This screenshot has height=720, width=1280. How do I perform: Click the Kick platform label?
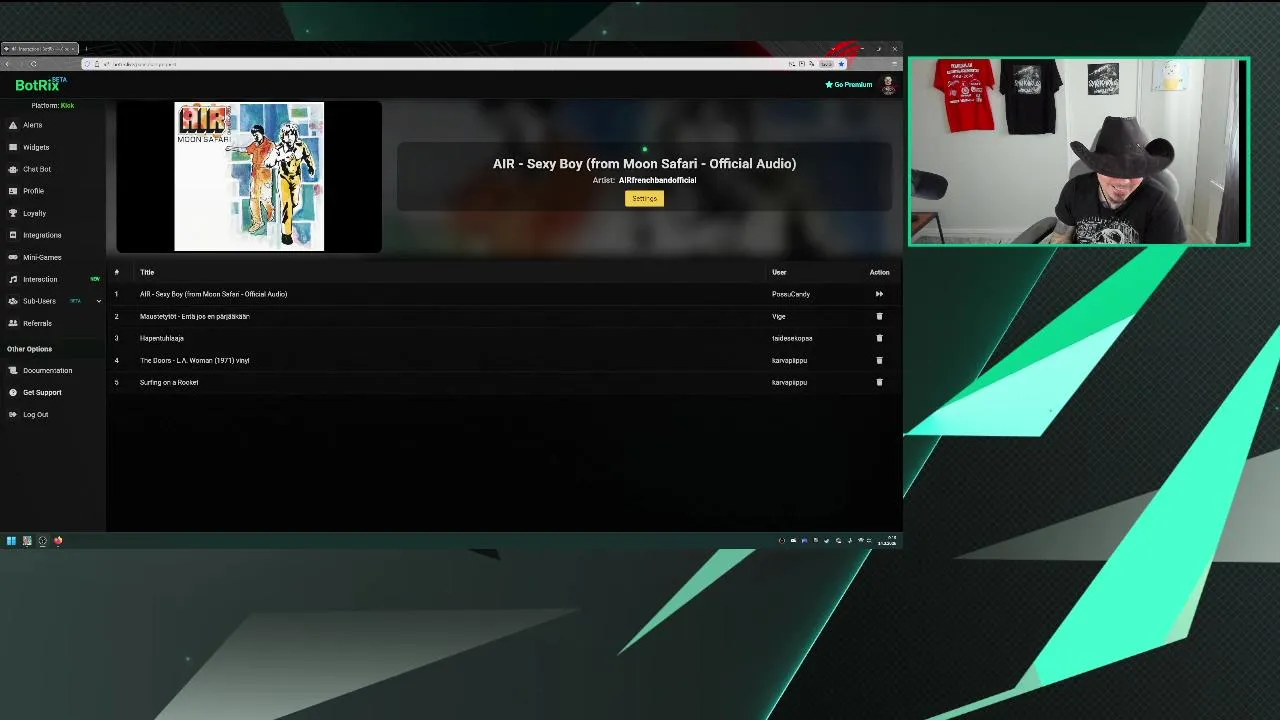67,105
